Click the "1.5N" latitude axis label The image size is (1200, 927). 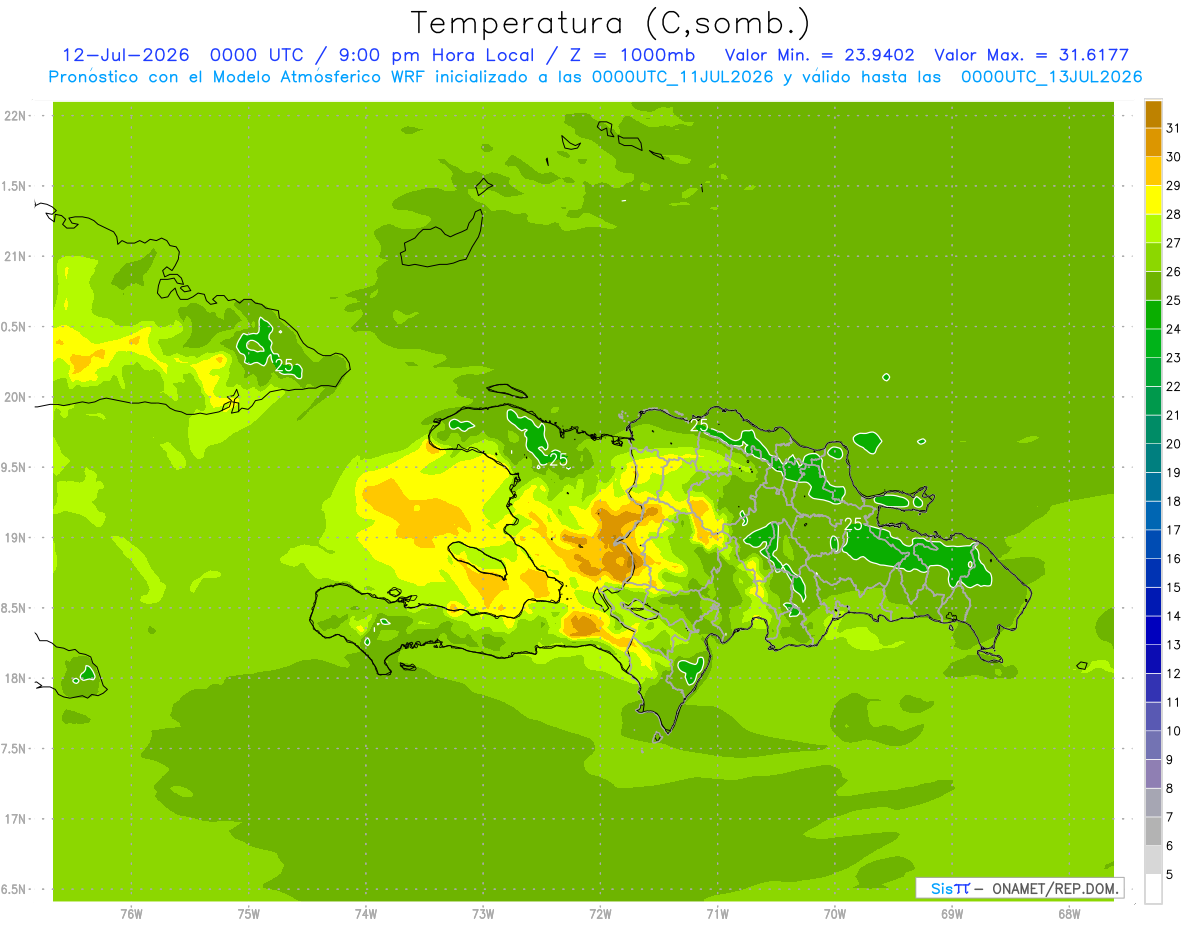point(16,186)
